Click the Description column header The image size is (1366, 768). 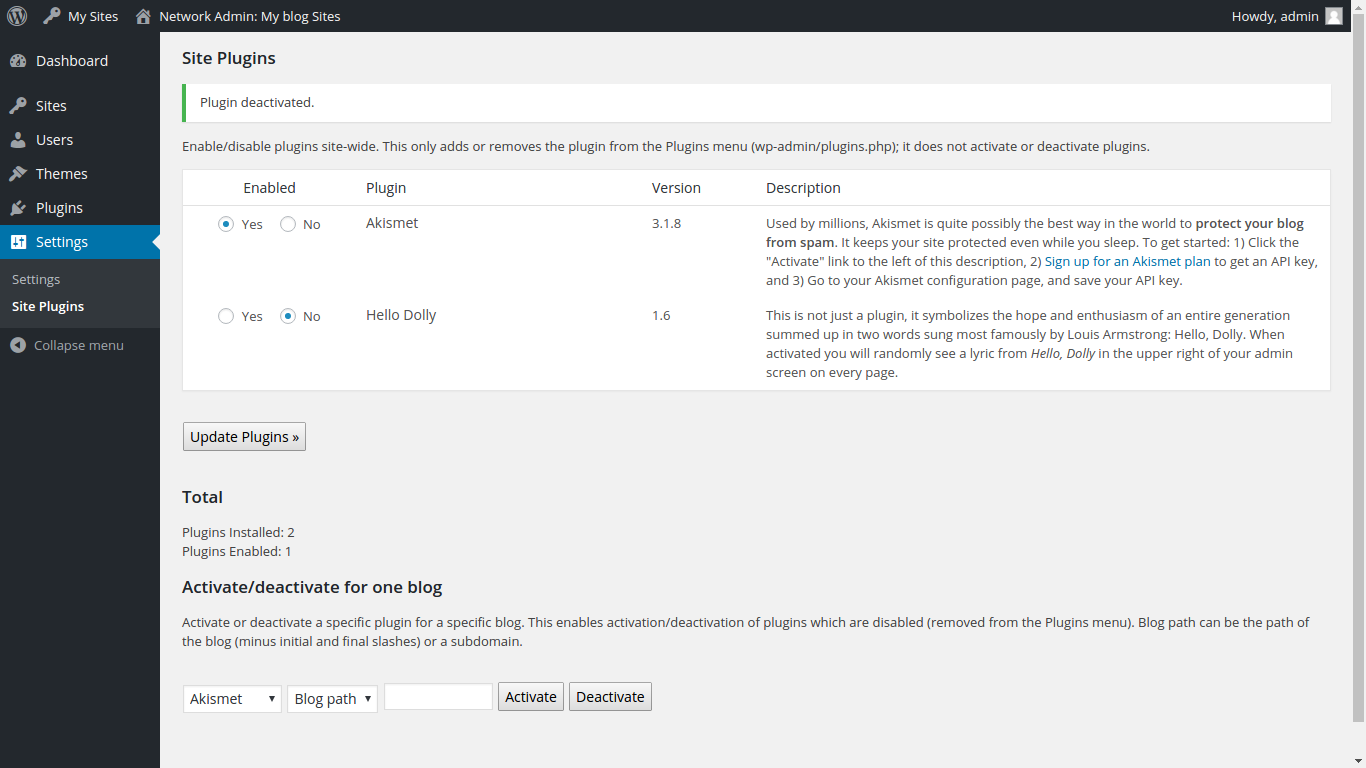(x=803, y=188)
